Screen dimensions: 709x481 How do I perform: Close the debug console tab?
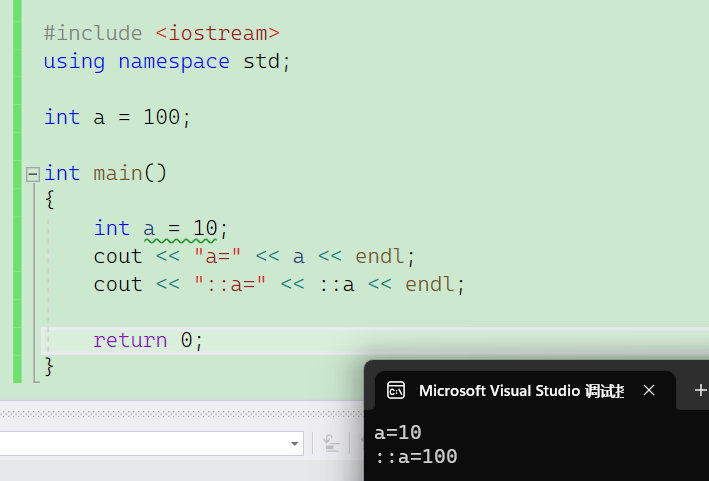pos(649,390)
